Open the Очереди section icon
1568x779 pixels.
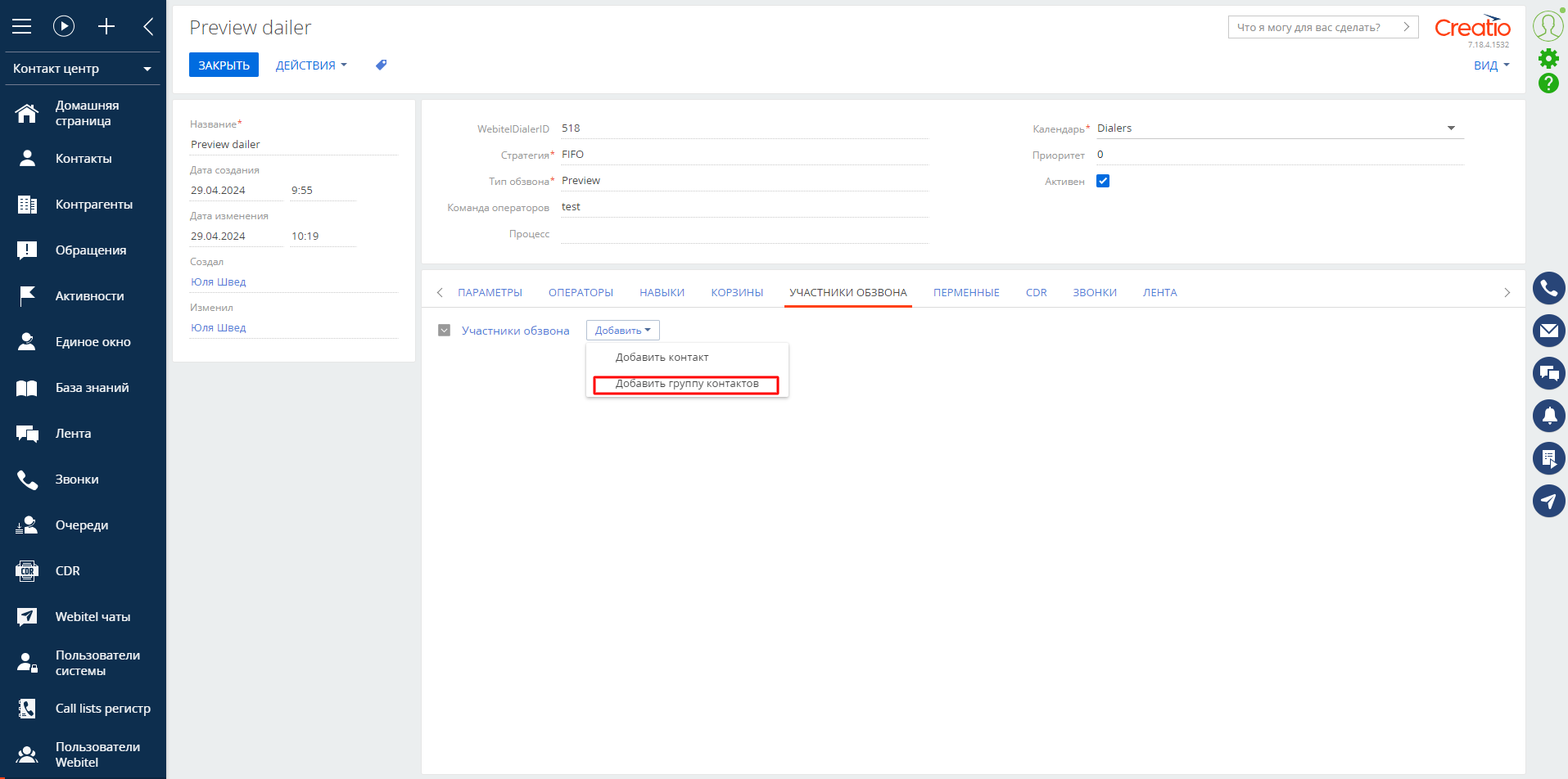pos(27,525)
